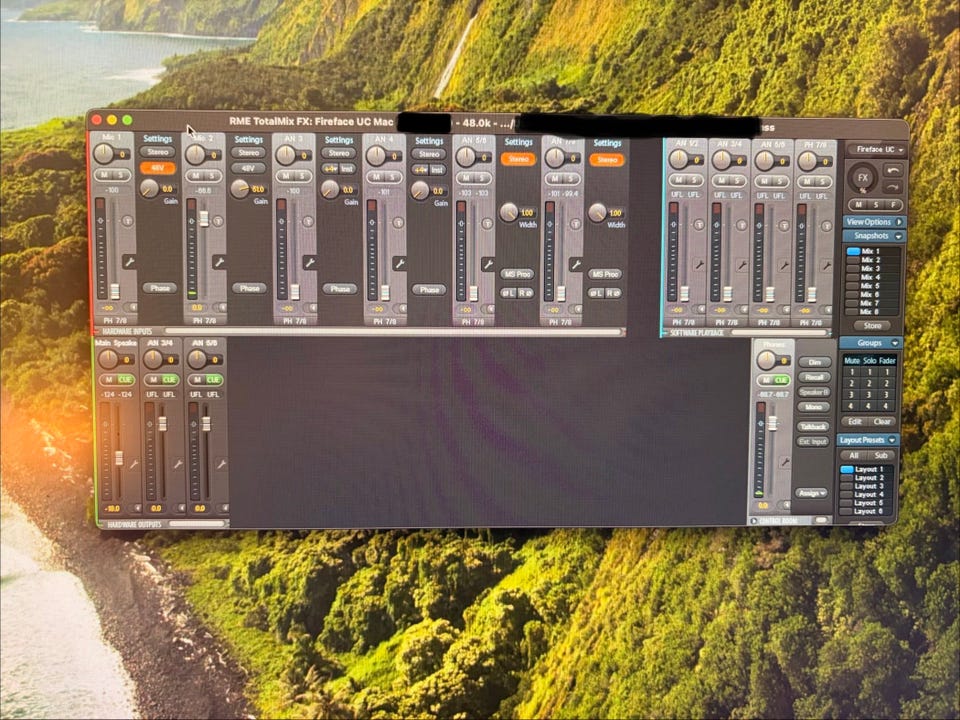Open the wrench settings of Mic 1 channel
The height and width of the screenshot is (720, 960).
(129, 262)
